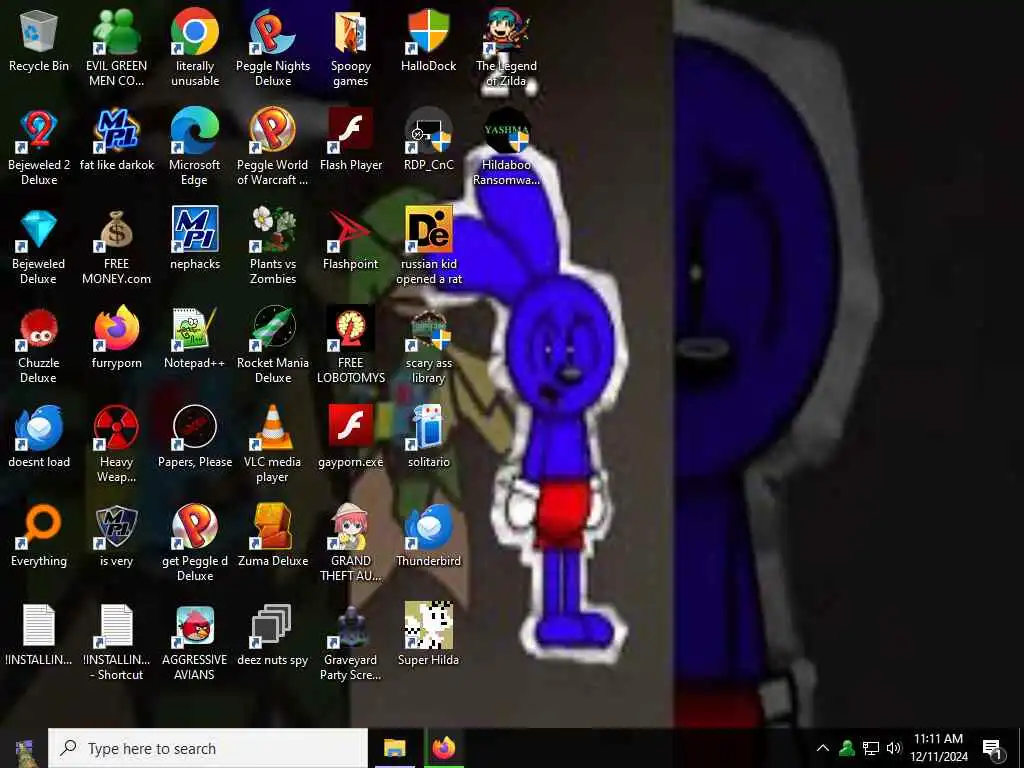Switch to Firefox in the taskbar
The height and width of the screenshot is (768, 1024).
point(443,748)
